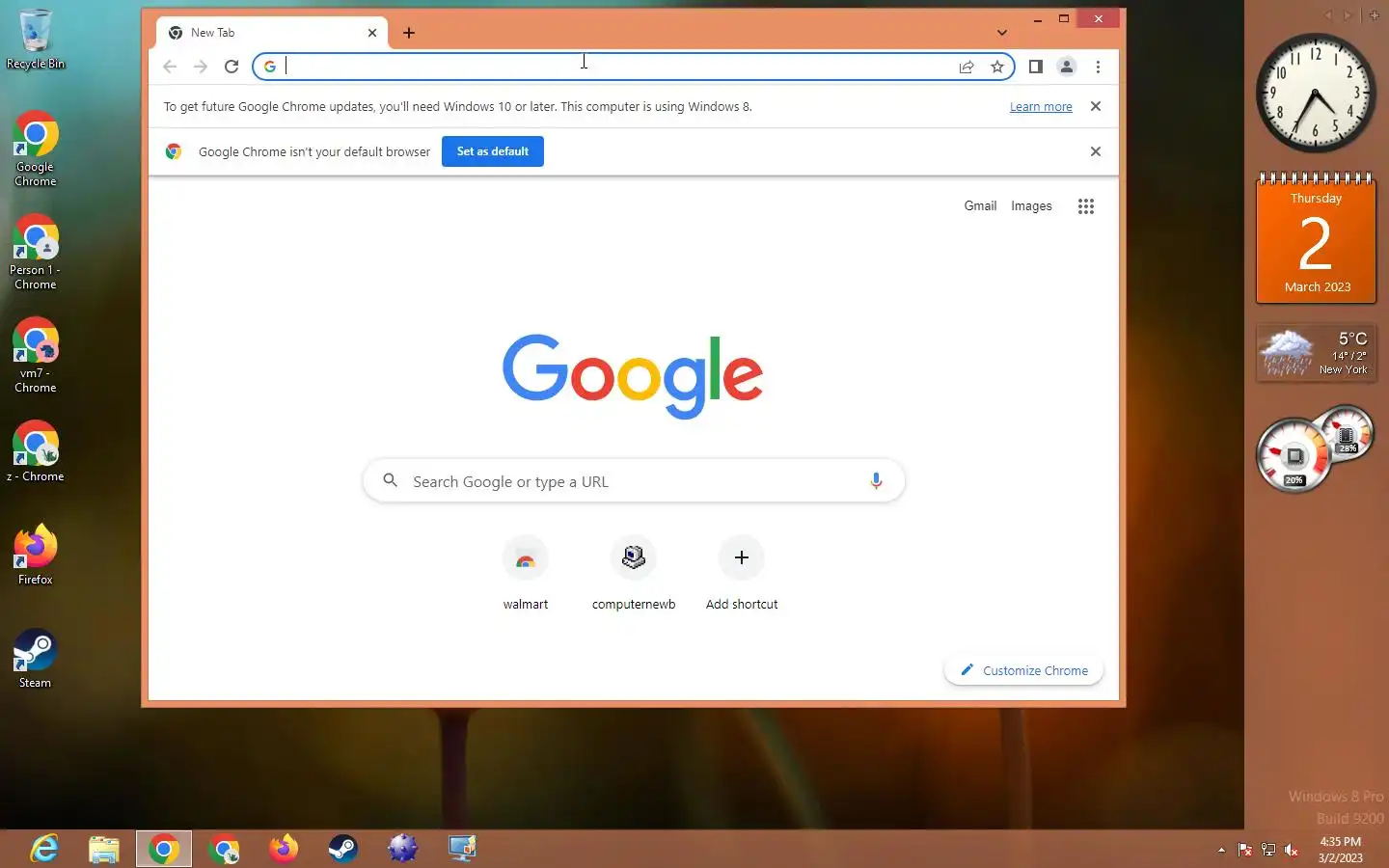Viewport: 1389px width, 868px height.
Task: Dismiss the default browser infobar
Action: tap(1096, 151)
